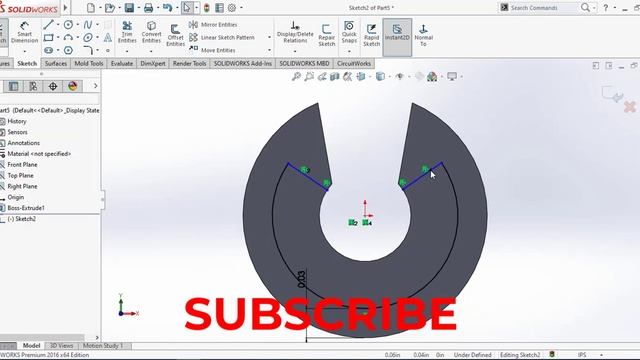Screen dimensions: 640x360
Task: Open the Options gear icon
Action: (232, 8)
